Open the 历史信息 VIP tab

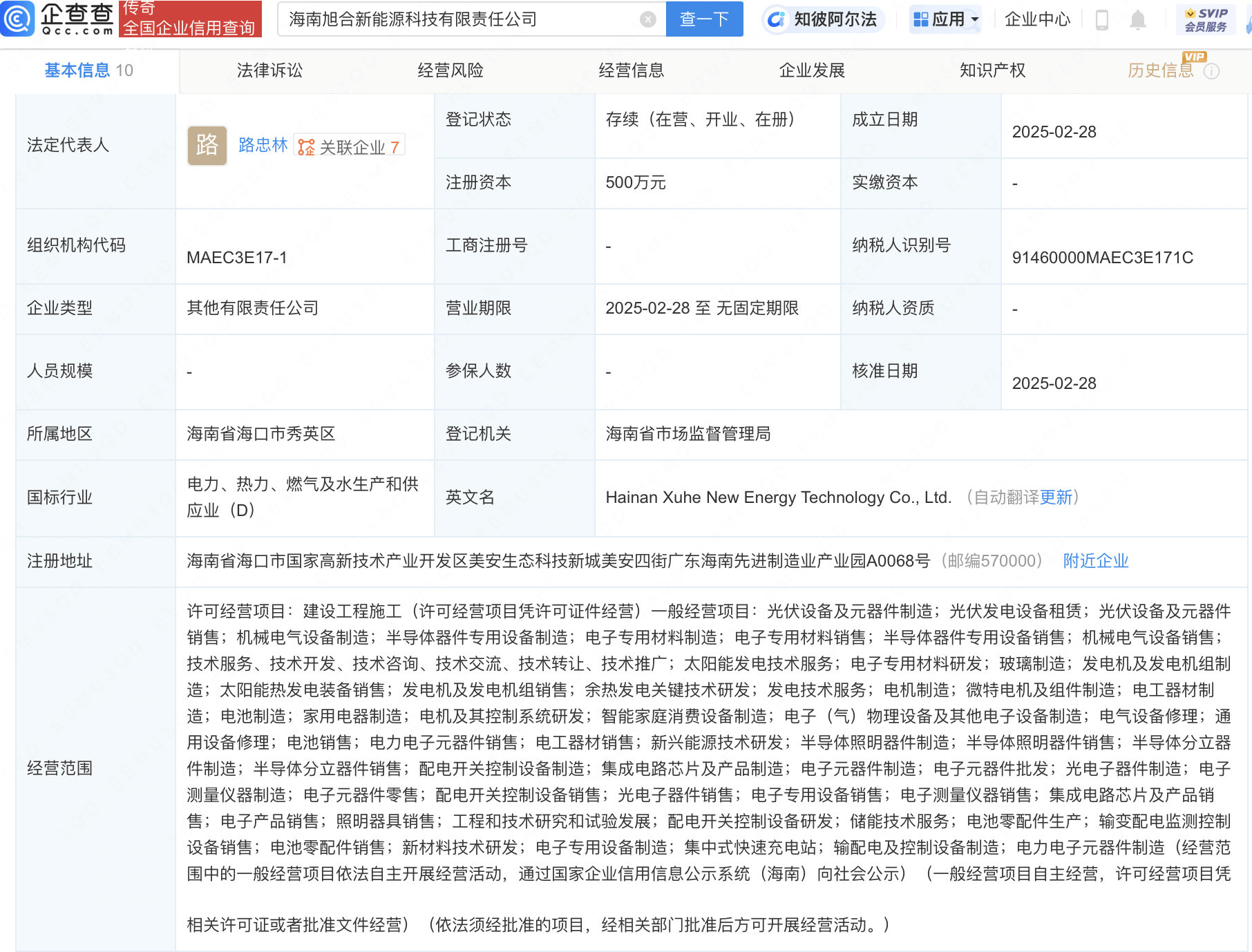[x=1161, y=70]
